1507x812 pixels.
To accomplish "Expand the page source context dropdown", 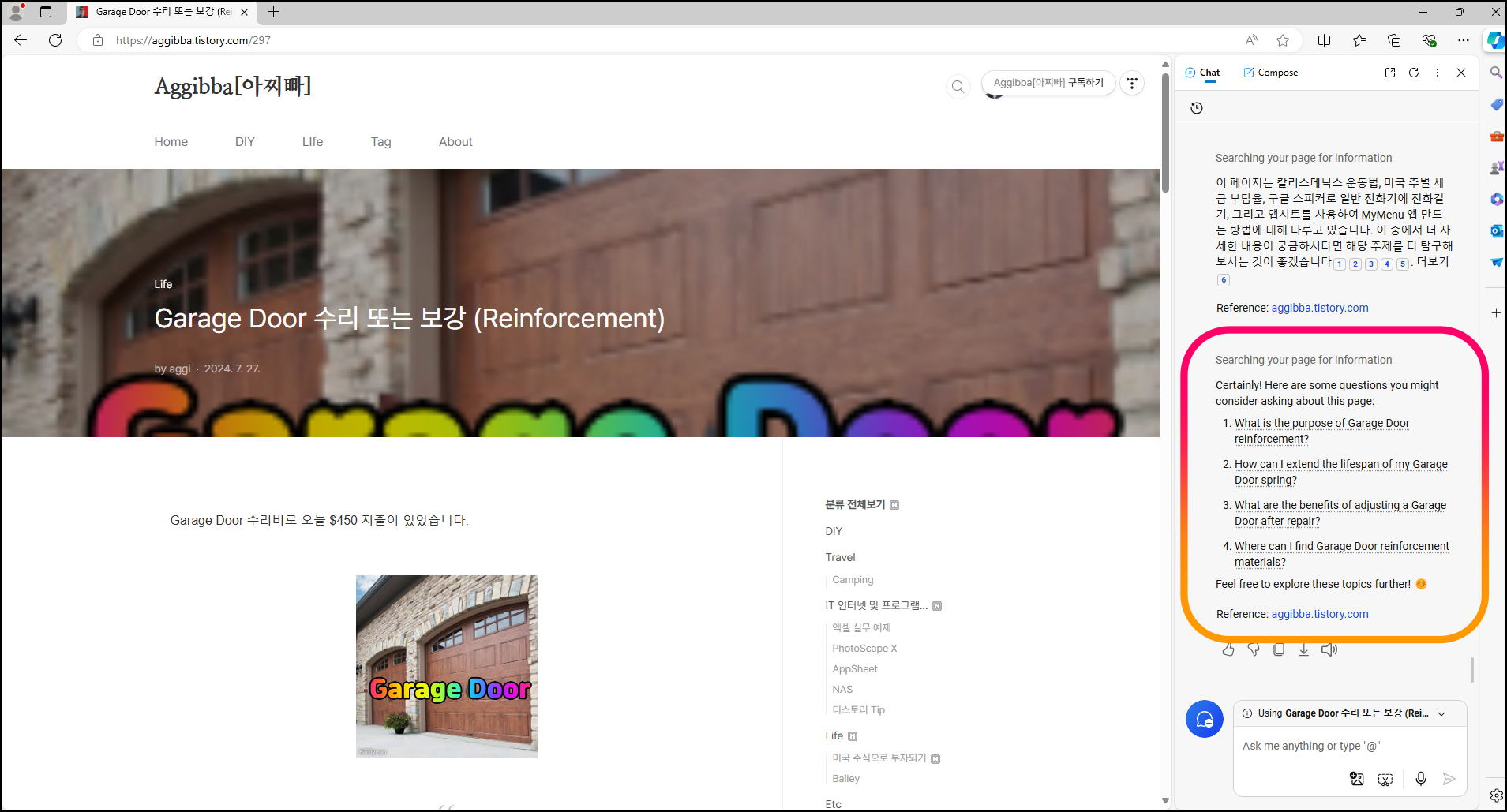I will (x=1441, y=713).
